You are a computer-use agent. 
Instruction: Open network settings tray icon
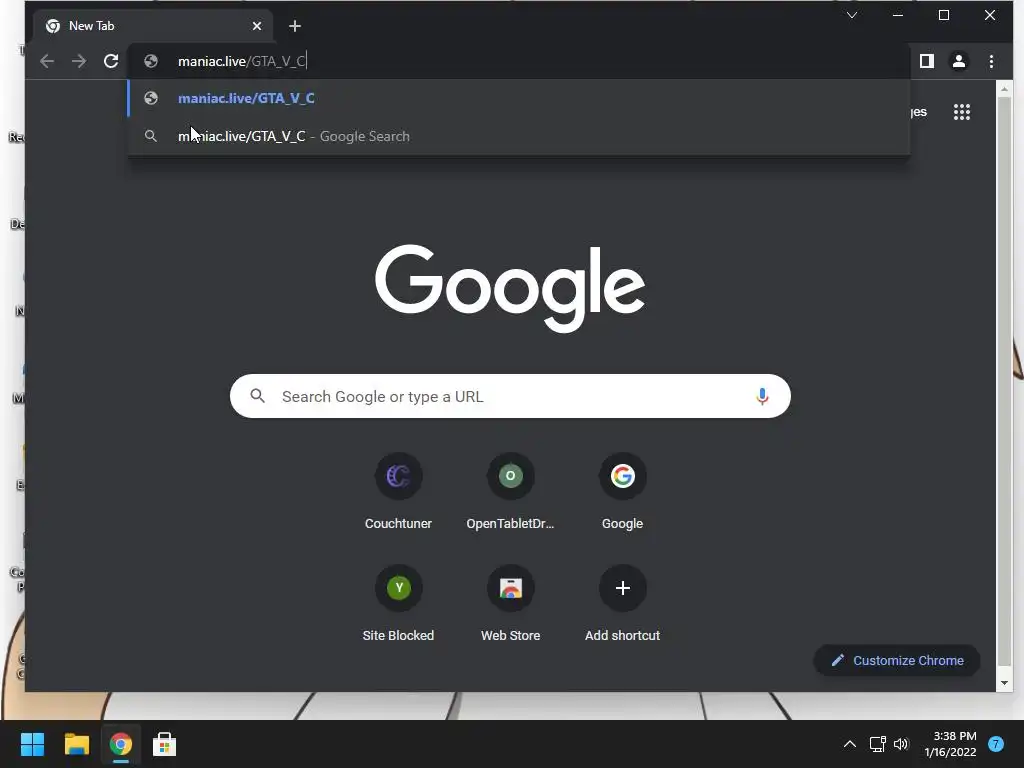click(877, 744)
